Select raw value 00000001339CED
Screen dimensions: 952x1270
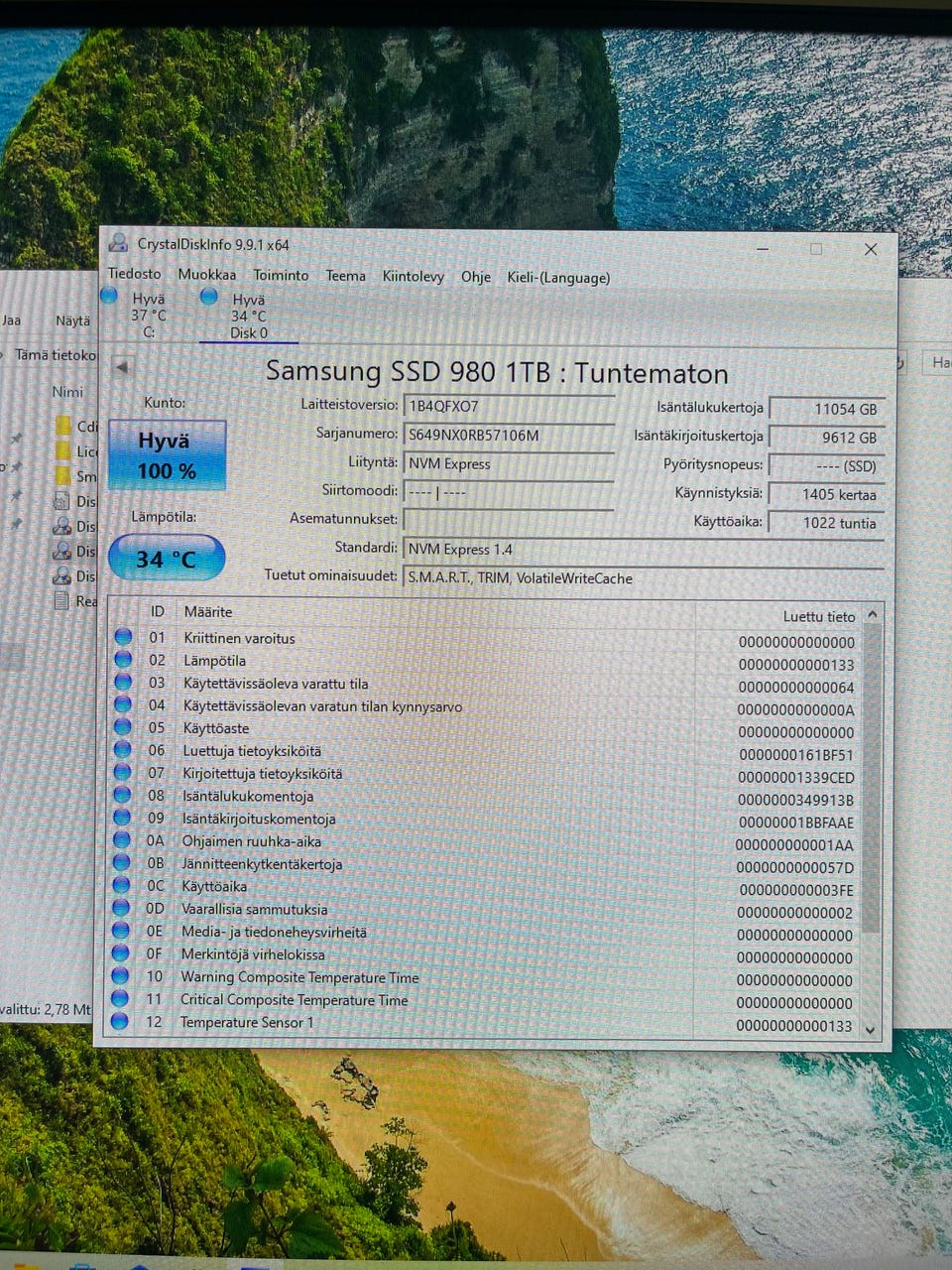coord(795,778)
